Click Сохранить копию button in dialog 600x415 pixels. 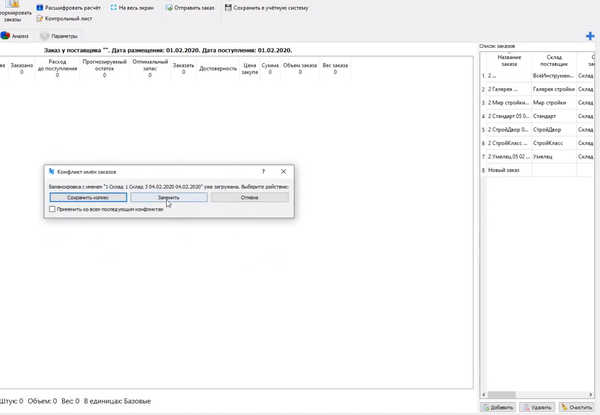(88, 197)
